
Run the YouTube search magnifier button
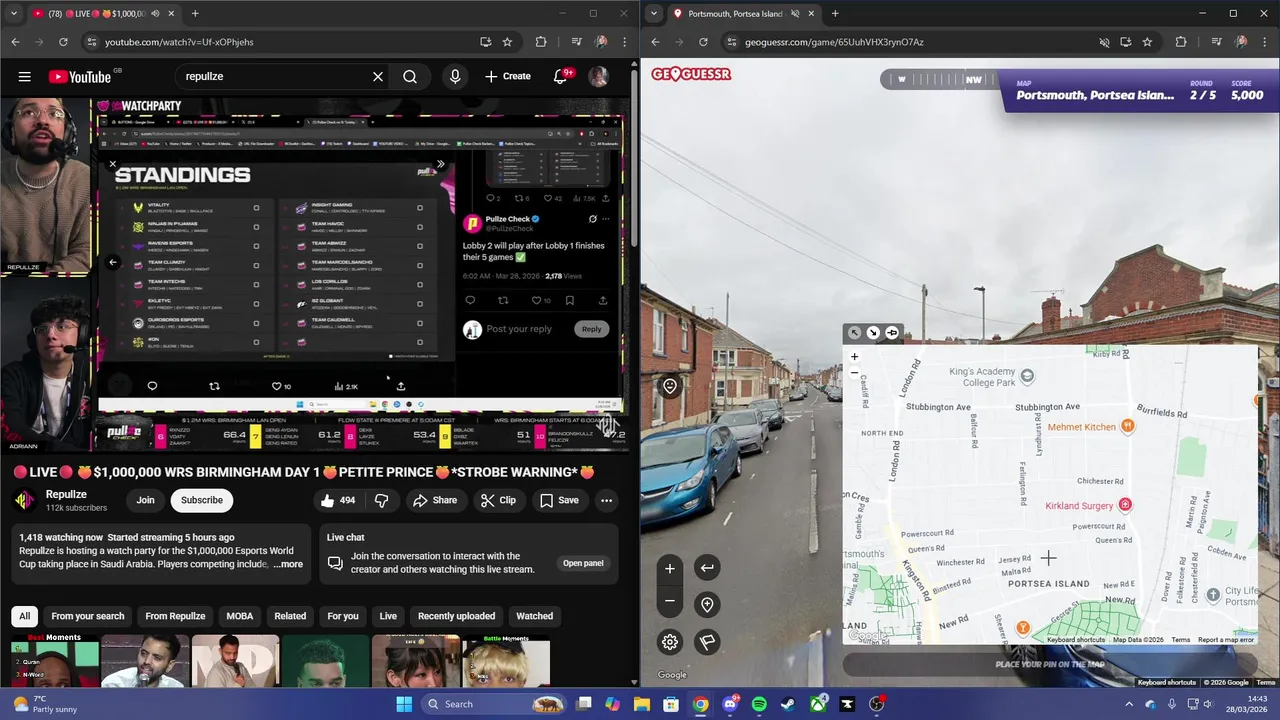(x=410, y=76)
